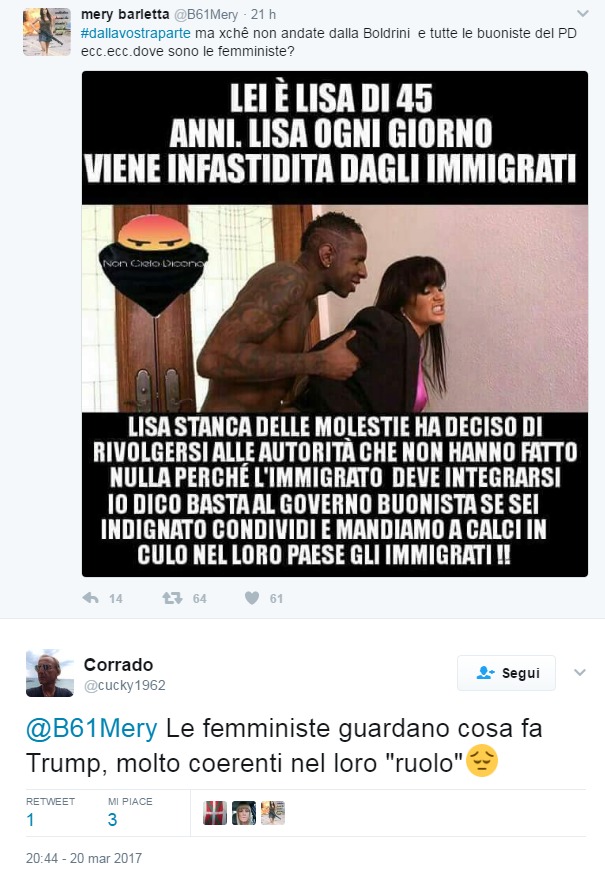View the retweet count list
This screenshot has height=879, width=605.
coord(50,812)
